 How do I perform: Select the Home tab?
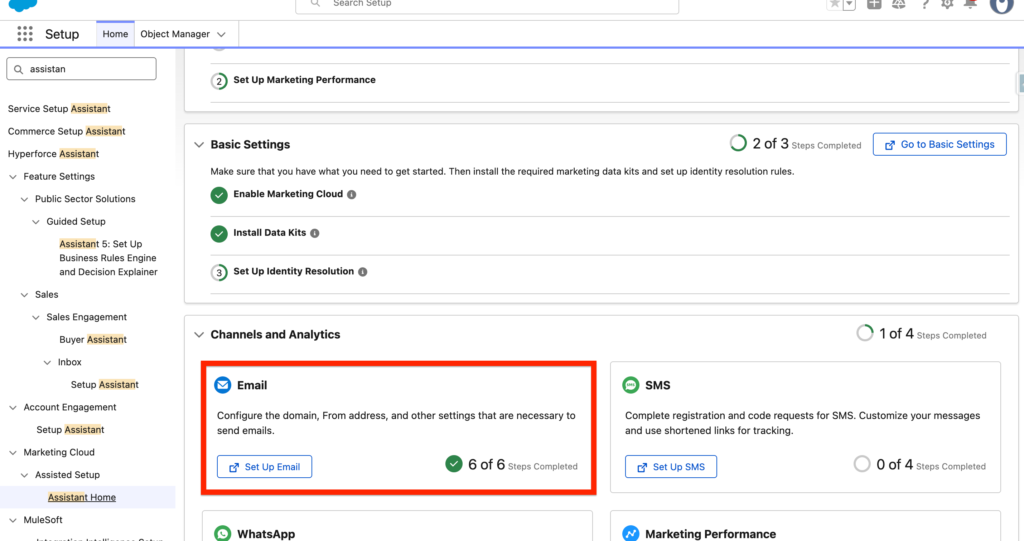[115, 34]
